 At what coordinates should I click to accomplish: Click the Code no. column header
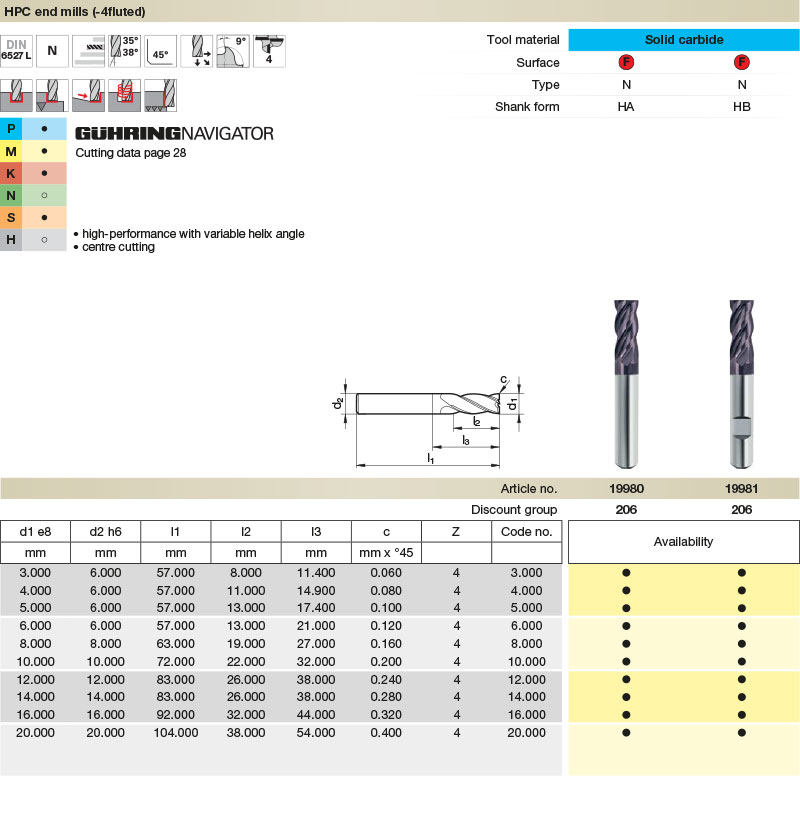526,532
